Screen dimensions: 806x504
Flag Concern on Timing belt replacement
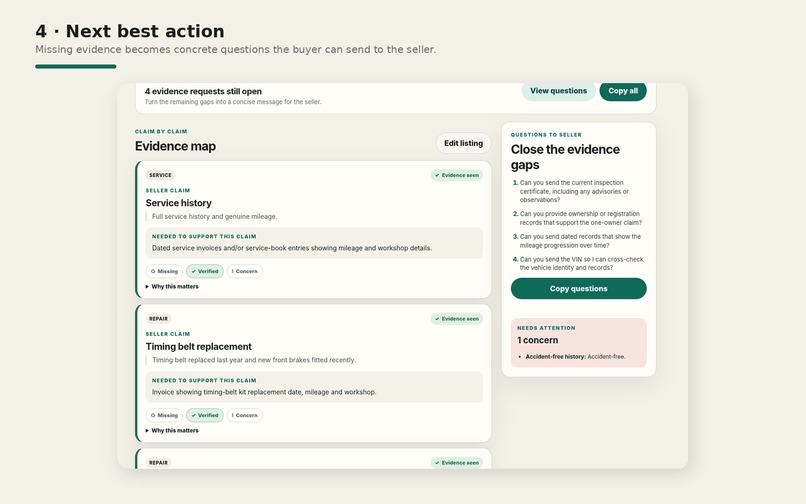[x=245, y=415]
